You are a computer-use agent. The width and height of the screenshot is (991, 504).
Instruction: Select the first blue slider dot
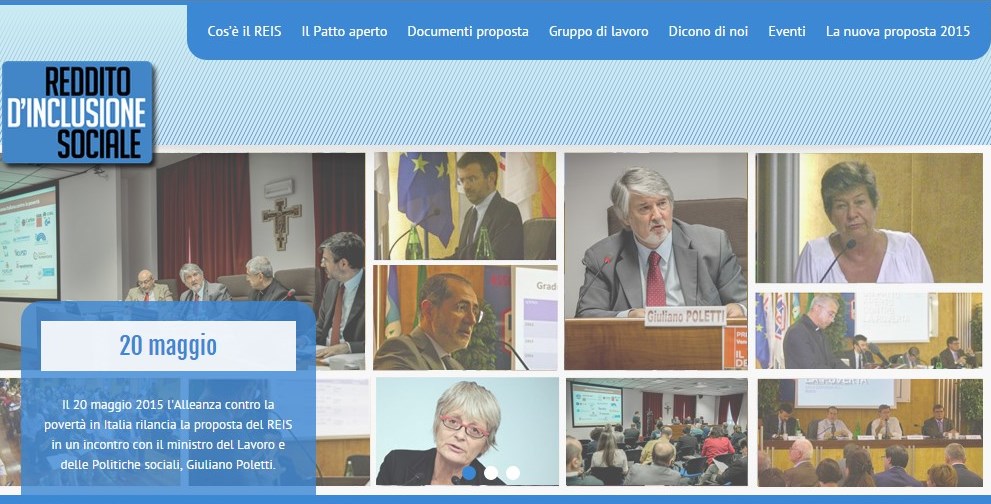(x=469, y=473)
